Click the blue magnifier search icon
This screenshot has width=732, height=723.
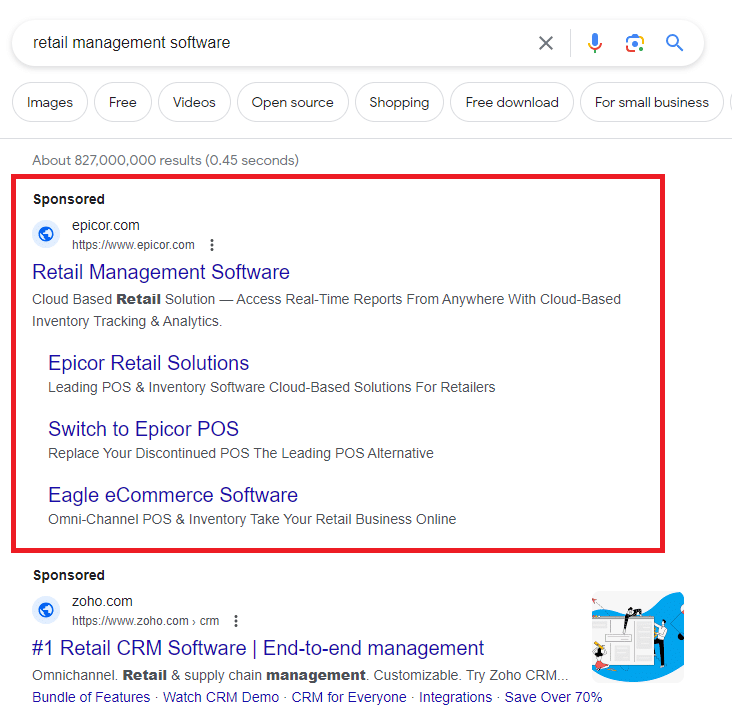675,43
